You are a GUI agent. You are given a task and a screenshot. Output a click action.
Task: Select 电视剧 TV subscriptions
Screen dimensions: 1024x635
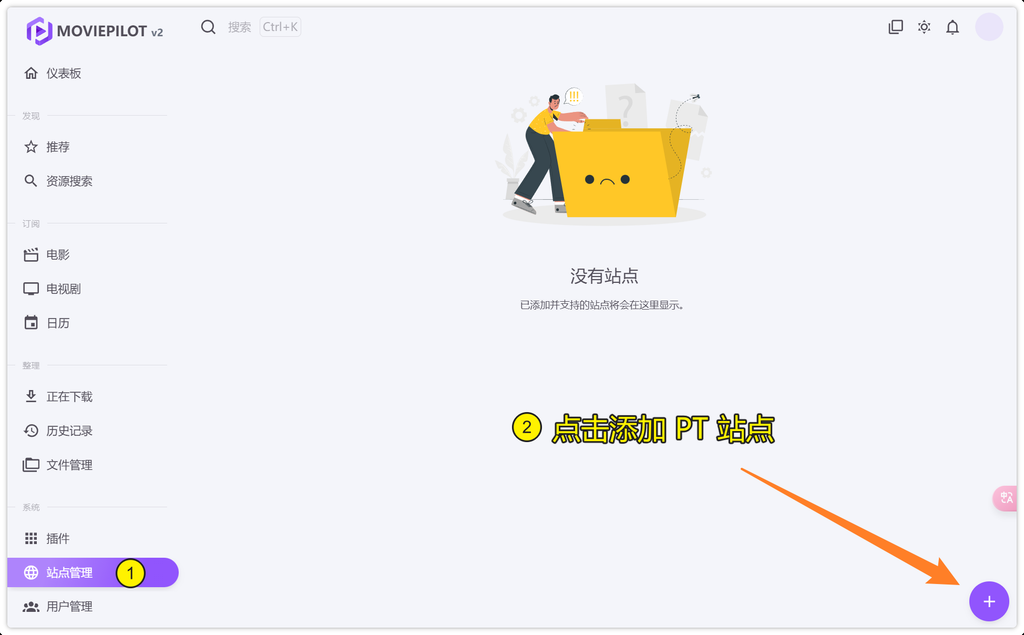[x=63, y=289]
